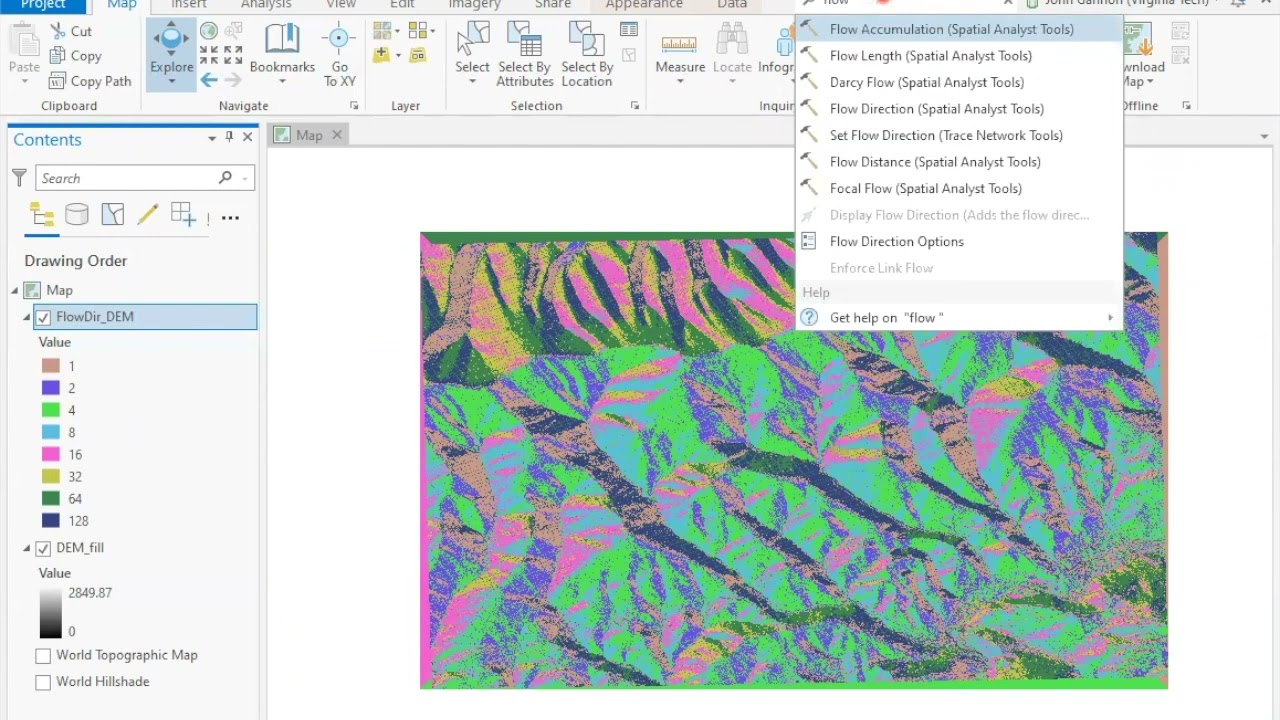Open the Navigate group dialog launcher
This screenshot has width=1280, height=720.
point(353,106)
